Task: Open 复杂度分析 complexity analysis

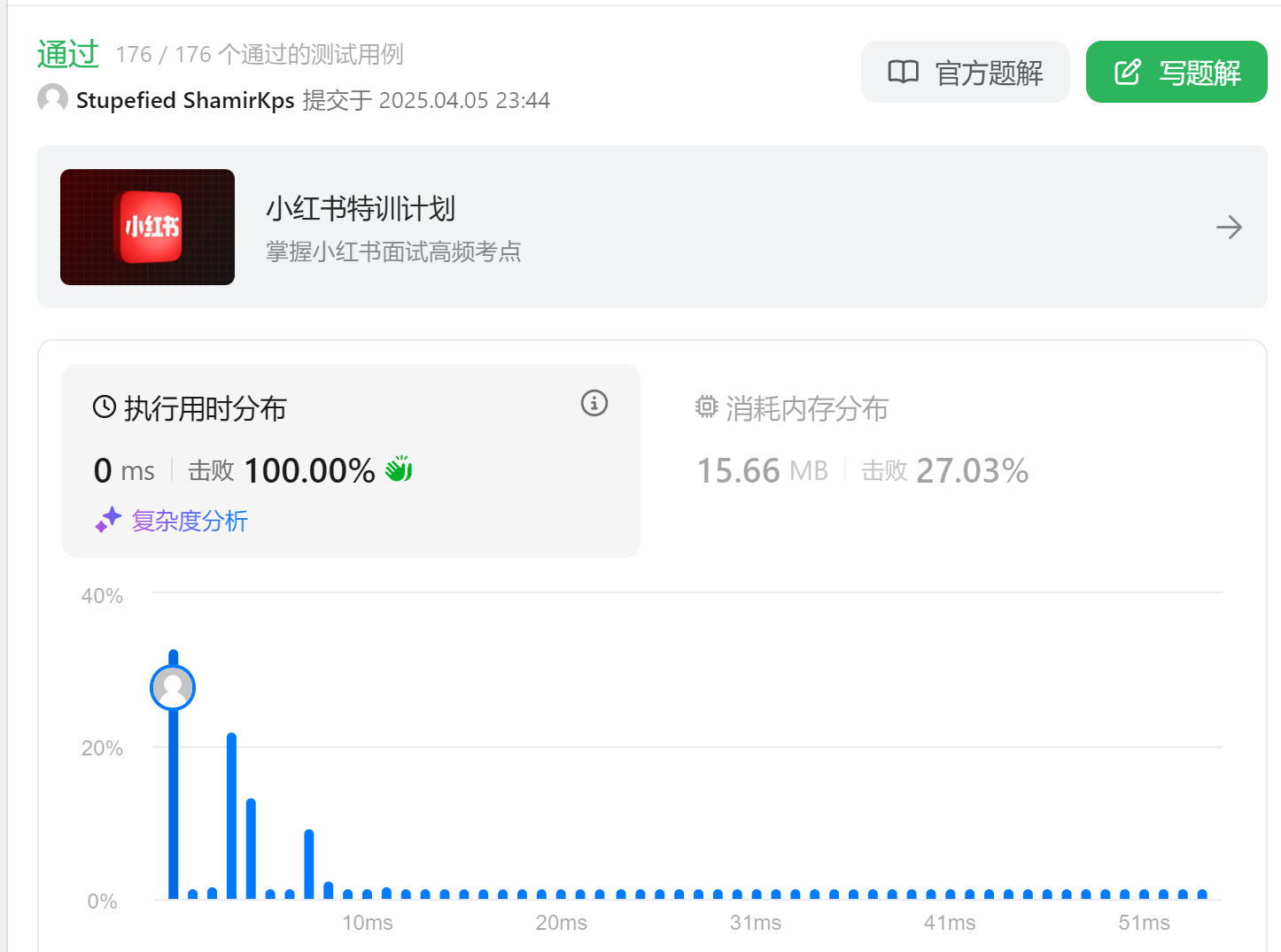Action: pyautogui.click(x=190, y=521)
